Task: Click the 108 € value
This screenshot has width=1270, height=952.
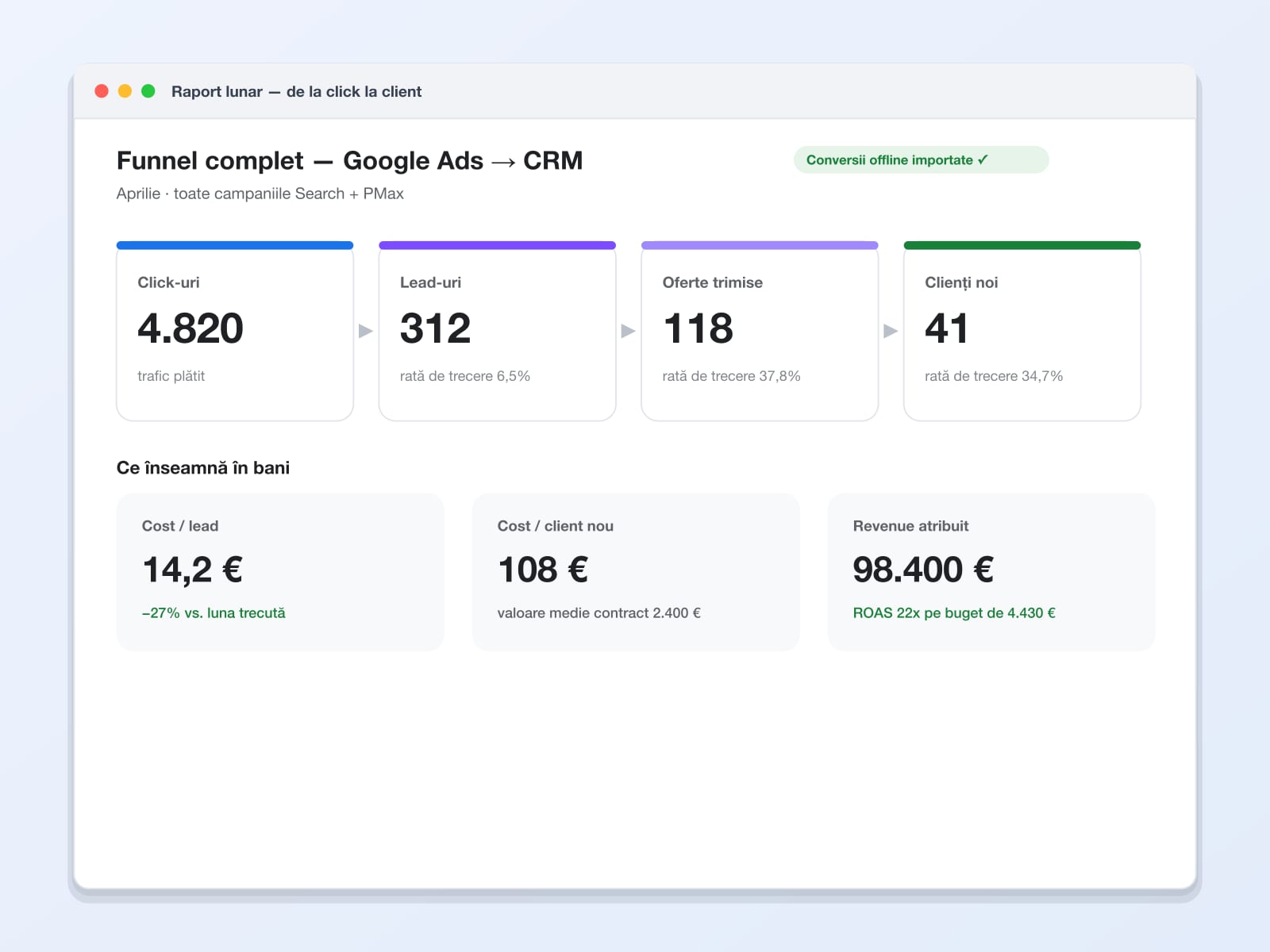Action: tap(543, 570)
